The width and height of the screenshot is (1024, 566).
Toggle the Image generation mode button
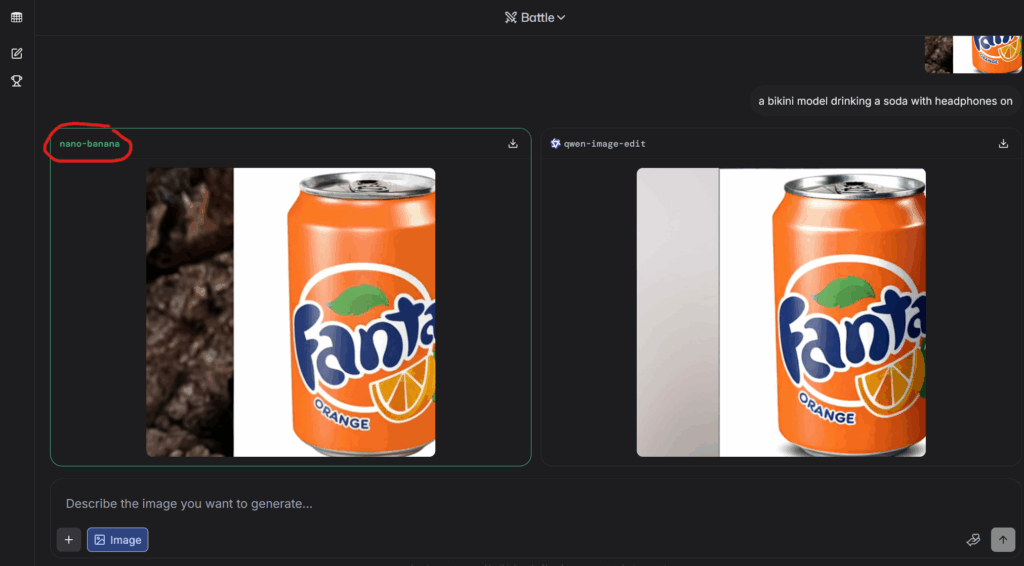point(118,540)
